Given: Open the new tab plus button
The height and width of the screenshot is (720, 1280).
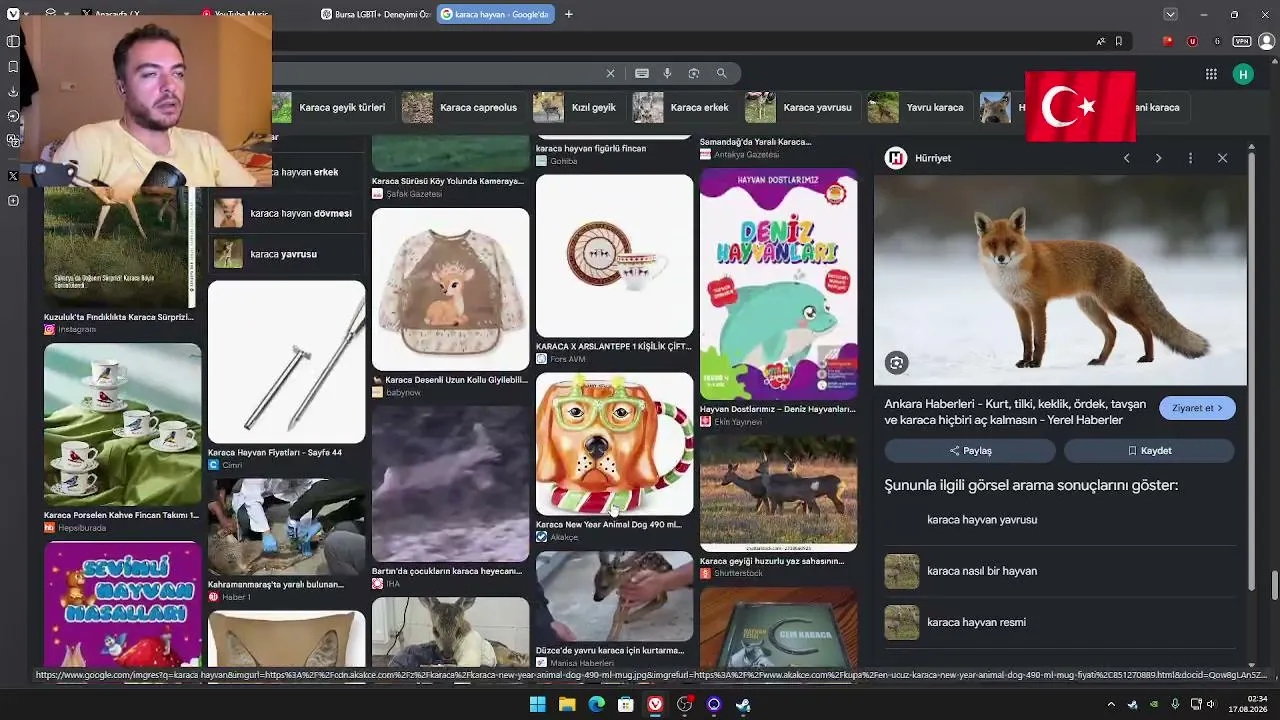Looking at the screenshot, I should coord(569,14).
